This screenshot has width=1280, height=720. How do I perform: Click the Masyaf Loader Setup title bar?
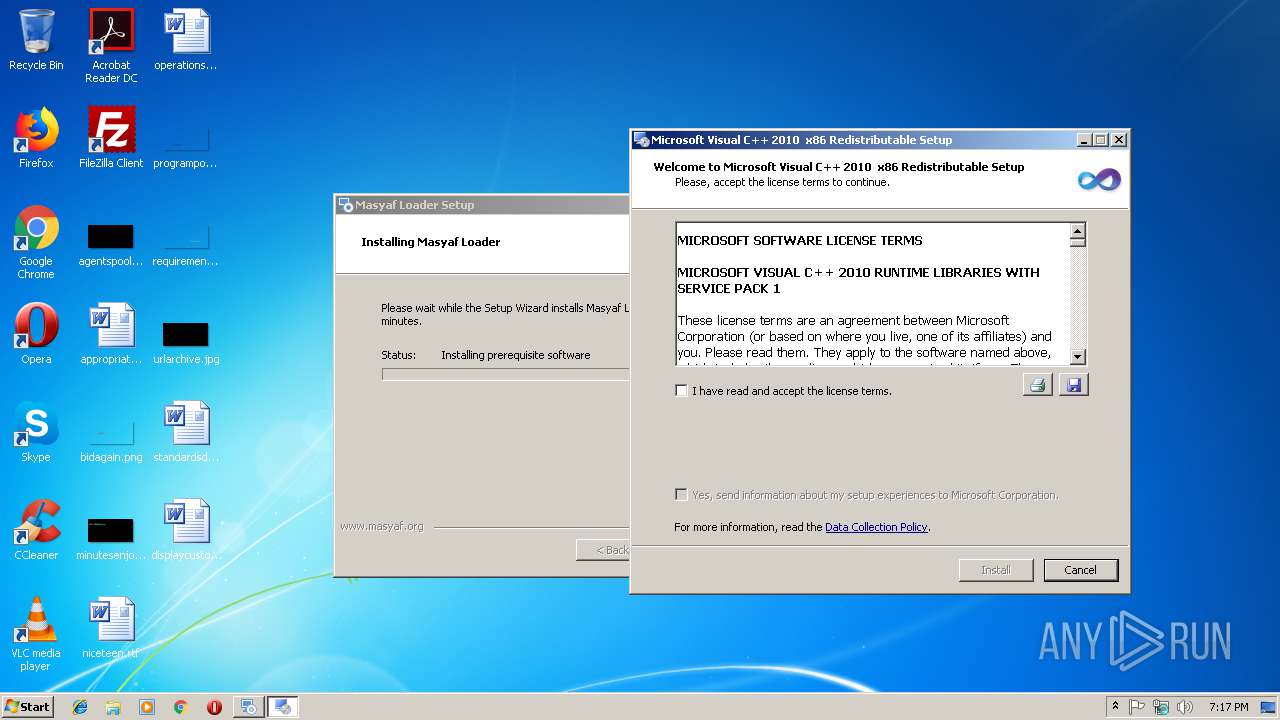coord(483,205)
